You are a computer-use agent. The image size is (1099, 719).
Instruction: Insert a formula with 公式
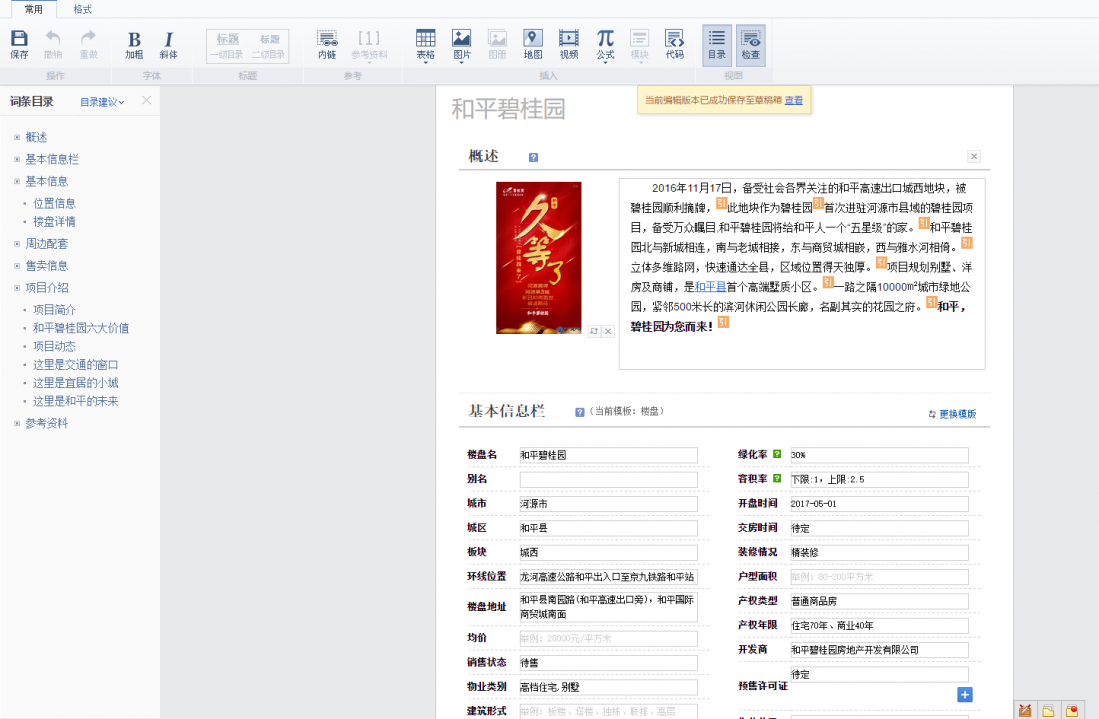pyautogui.click(x=605, y=44)
